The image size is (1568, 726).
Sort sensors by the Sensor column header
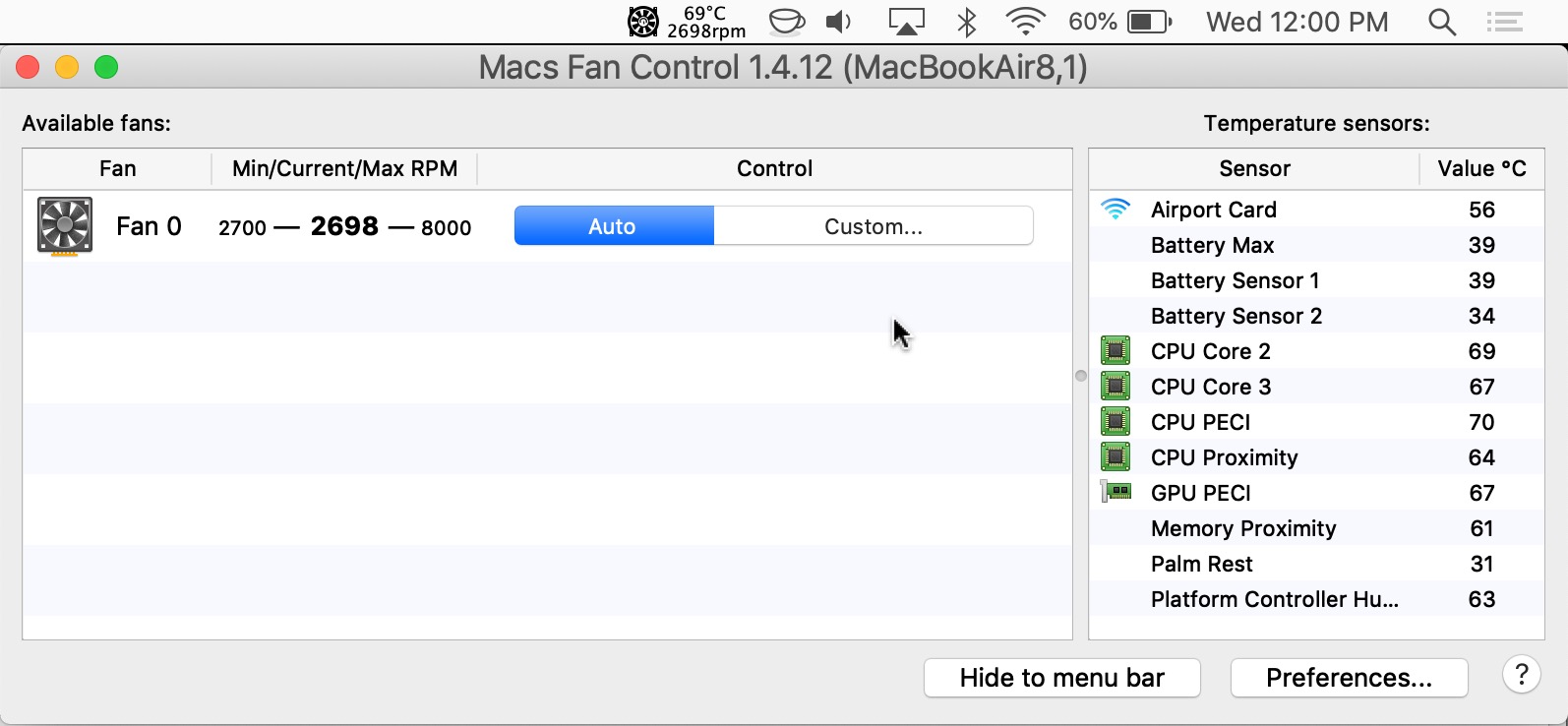pos(1254,168)
